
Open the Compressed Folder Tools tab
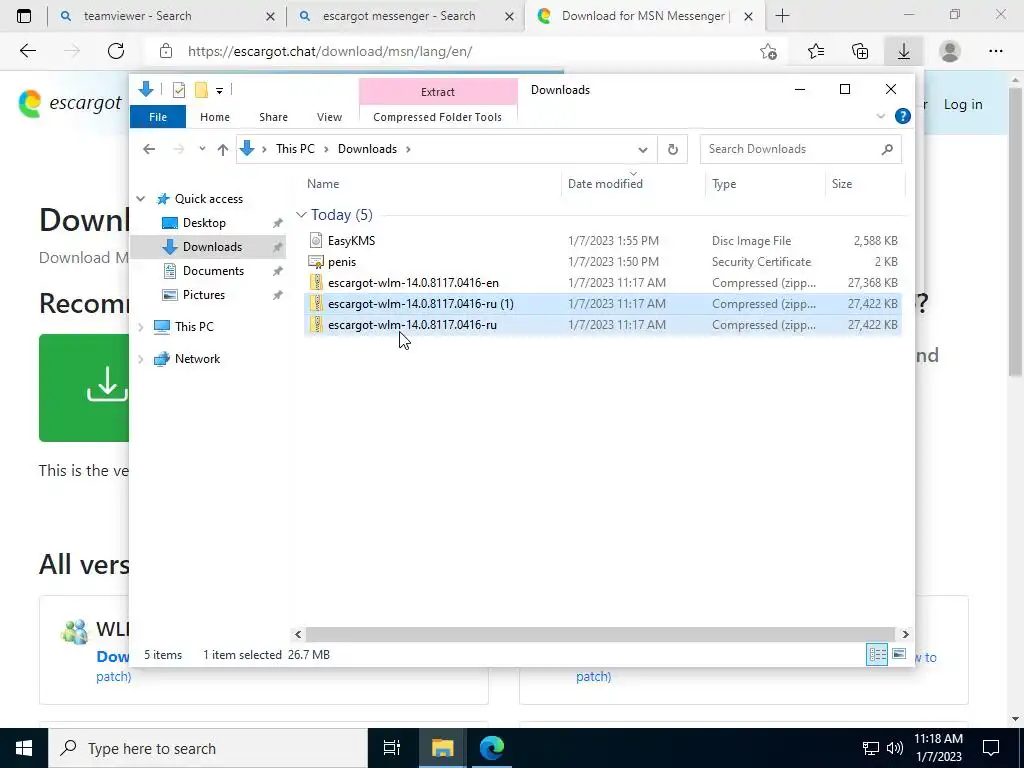(438, 117)
